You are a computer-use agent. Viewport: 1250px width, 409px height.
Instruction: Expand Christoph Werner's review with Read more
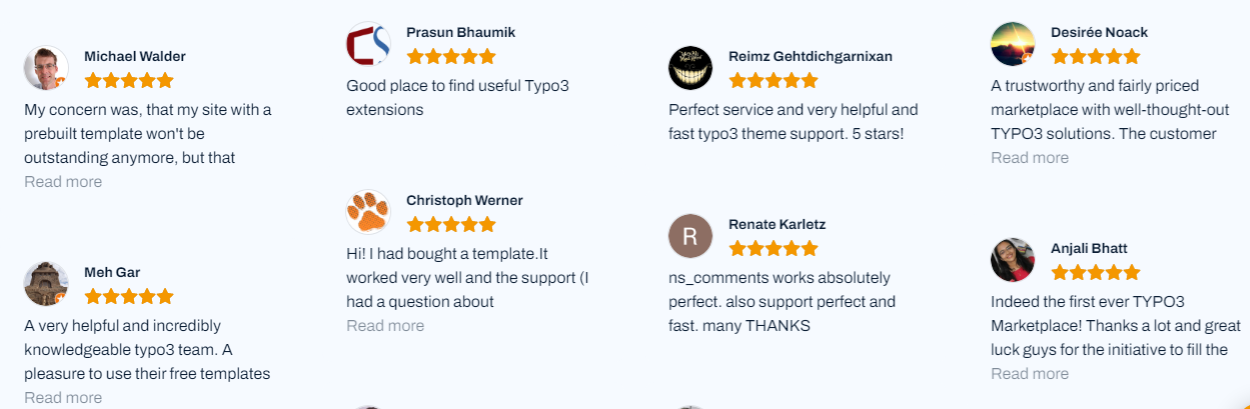pos(385,326)
